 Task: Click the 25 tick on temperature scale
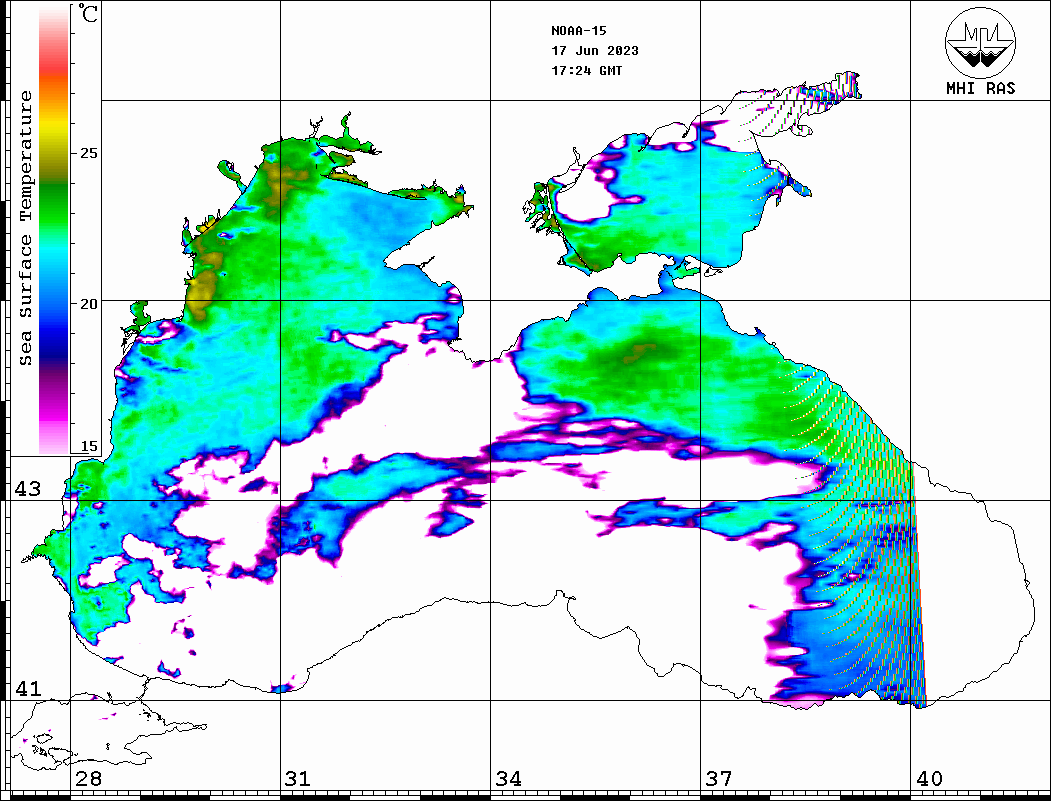tap(88, 153)
